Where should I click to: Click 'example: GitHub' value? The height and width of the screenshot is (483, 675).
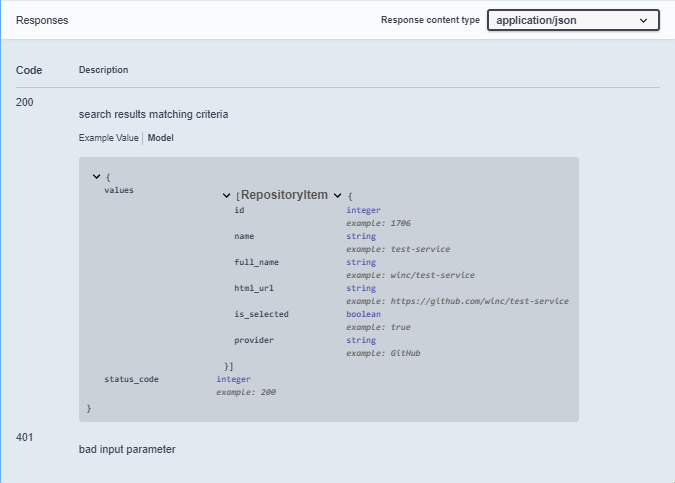click(383, 353)
